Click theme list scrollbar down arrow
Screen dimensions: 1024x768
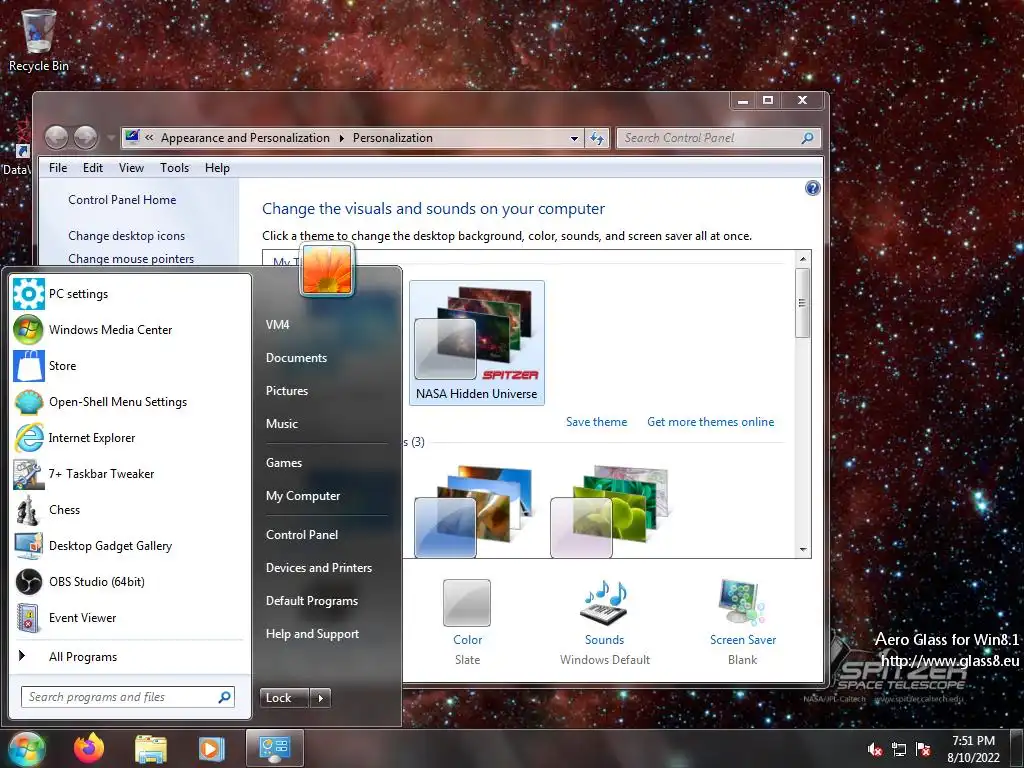point(803,550)
